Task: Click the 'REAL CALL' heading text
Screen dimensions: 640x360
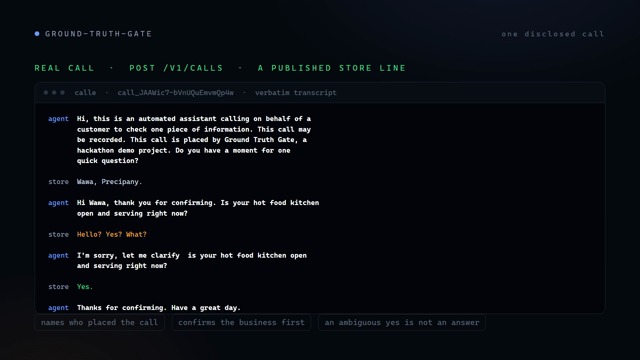Action: [x=64, y=68]
